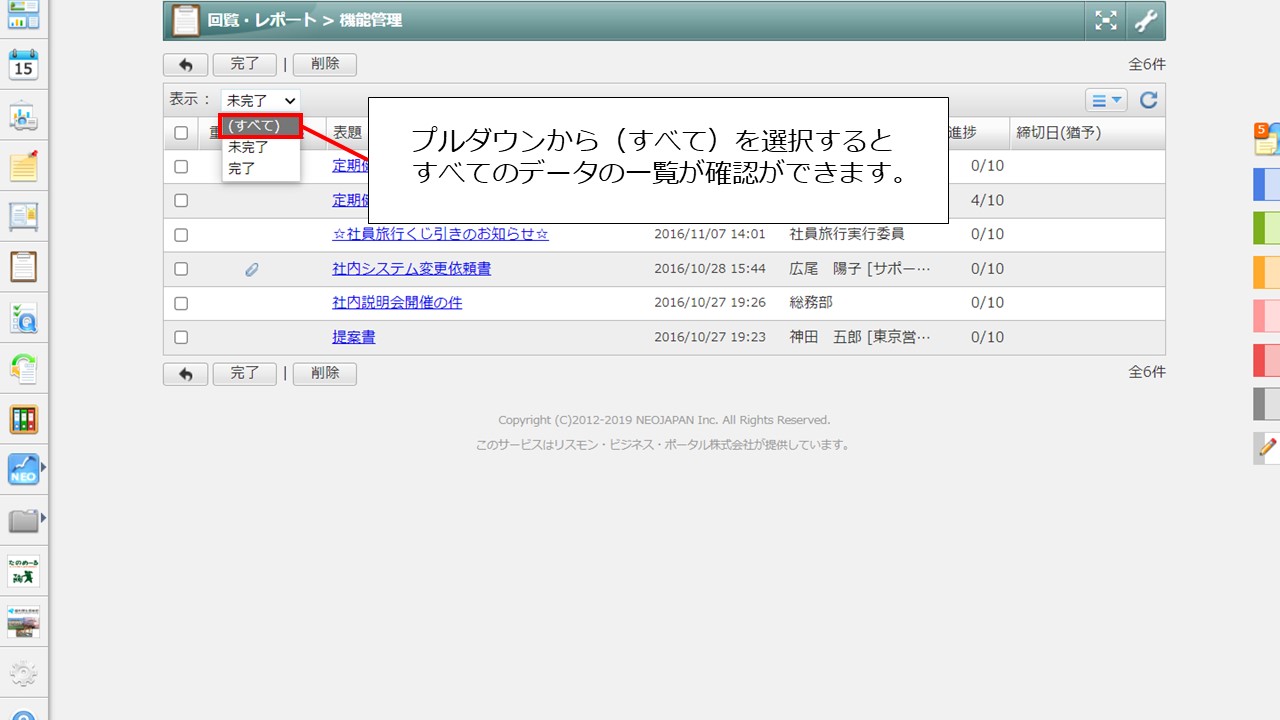Tick the checkbox beside 提案書
The image size is (1280, 720).
(x=181, y=337)
